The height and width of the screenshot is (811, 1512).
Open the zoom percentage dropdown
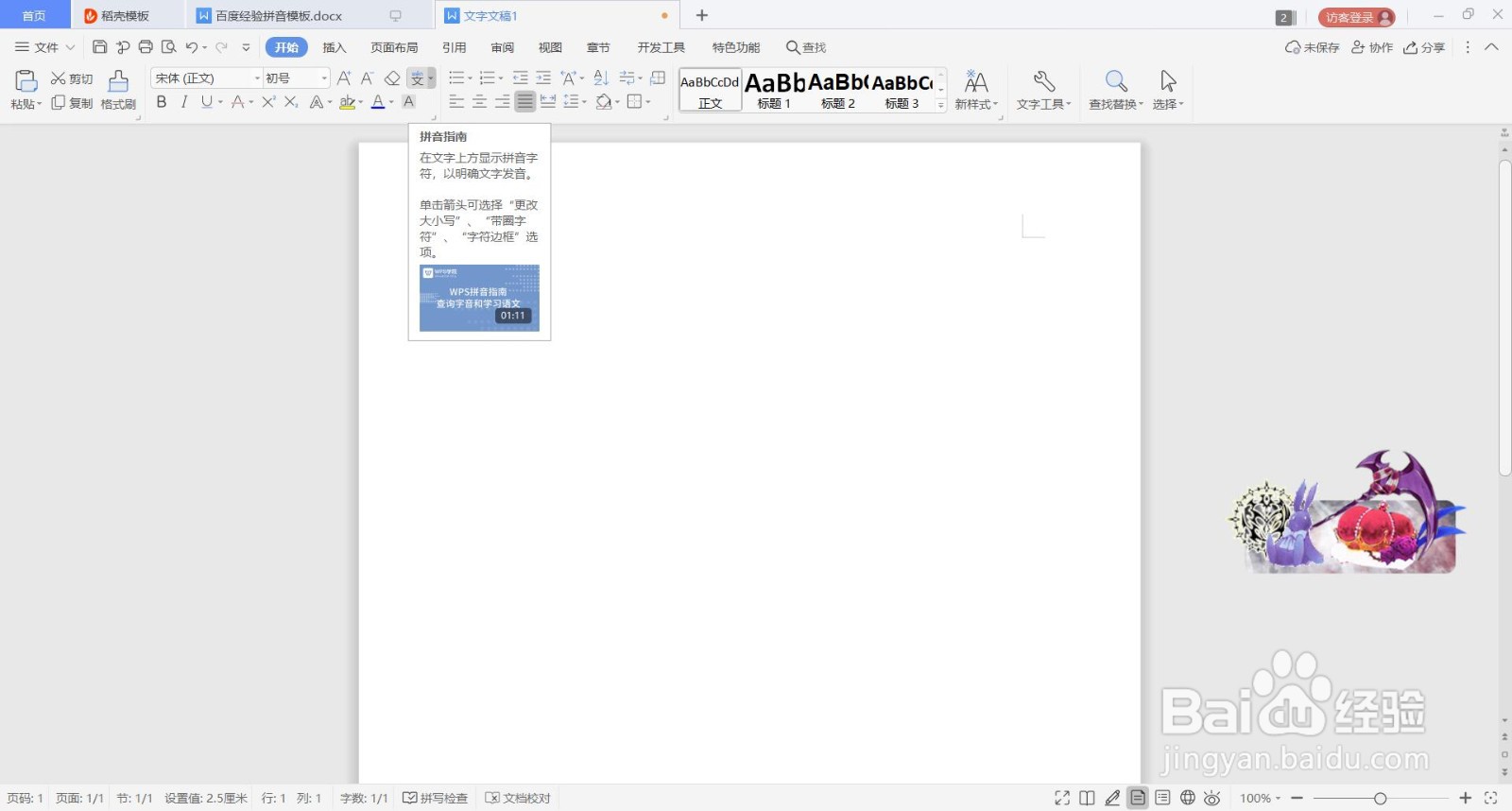coord(1278,799)
